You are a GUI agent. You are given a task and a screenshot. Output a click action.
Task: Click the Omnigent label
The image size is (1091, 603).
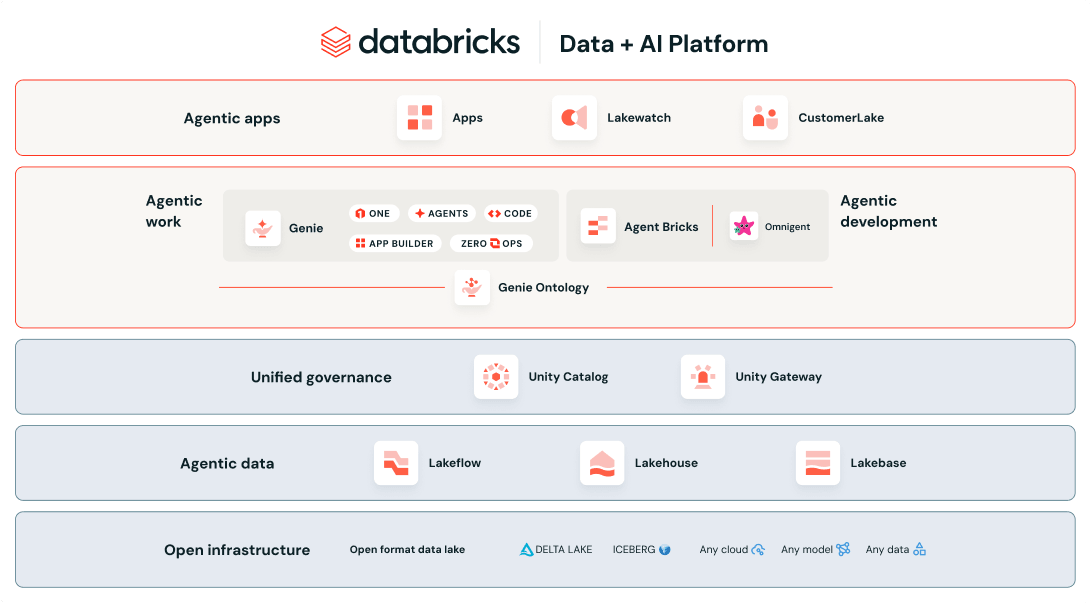788,227
